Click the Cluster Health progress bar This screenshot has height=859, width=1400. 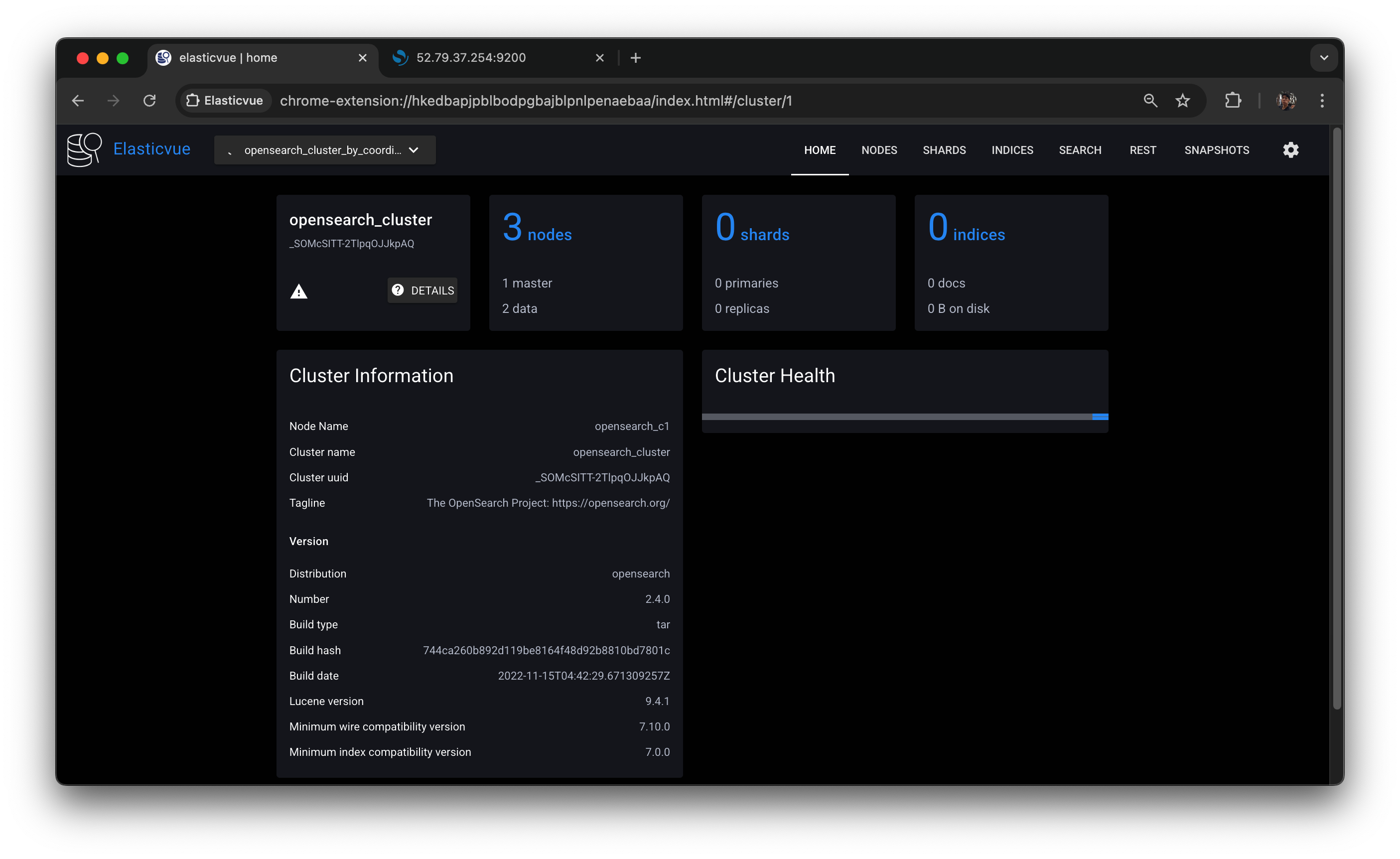tap(905, 417)
